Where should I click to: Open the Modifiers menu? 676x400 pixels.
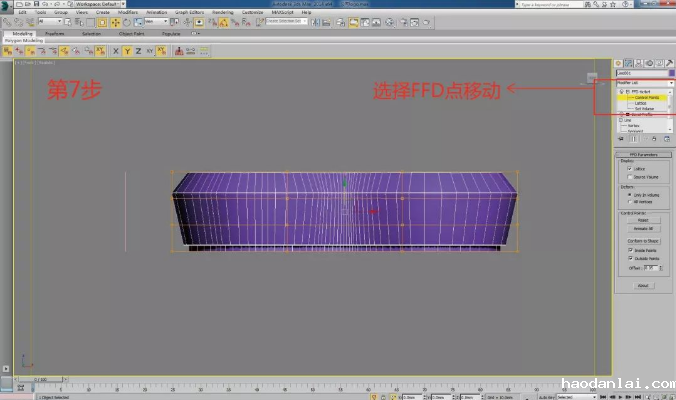(128, 12)
